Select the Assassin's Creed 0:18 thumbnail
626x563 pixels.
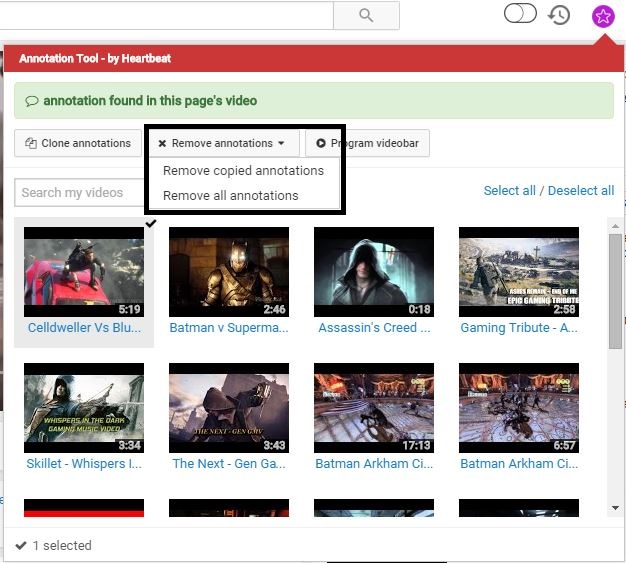tap(374, 272)
